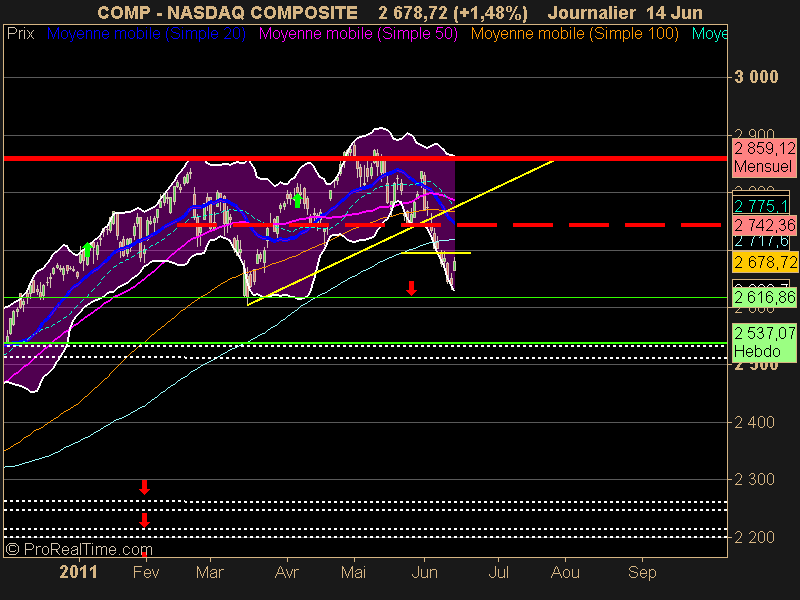
Task: Select the 2 775,1 price tag
Action: tap(761, 206)
